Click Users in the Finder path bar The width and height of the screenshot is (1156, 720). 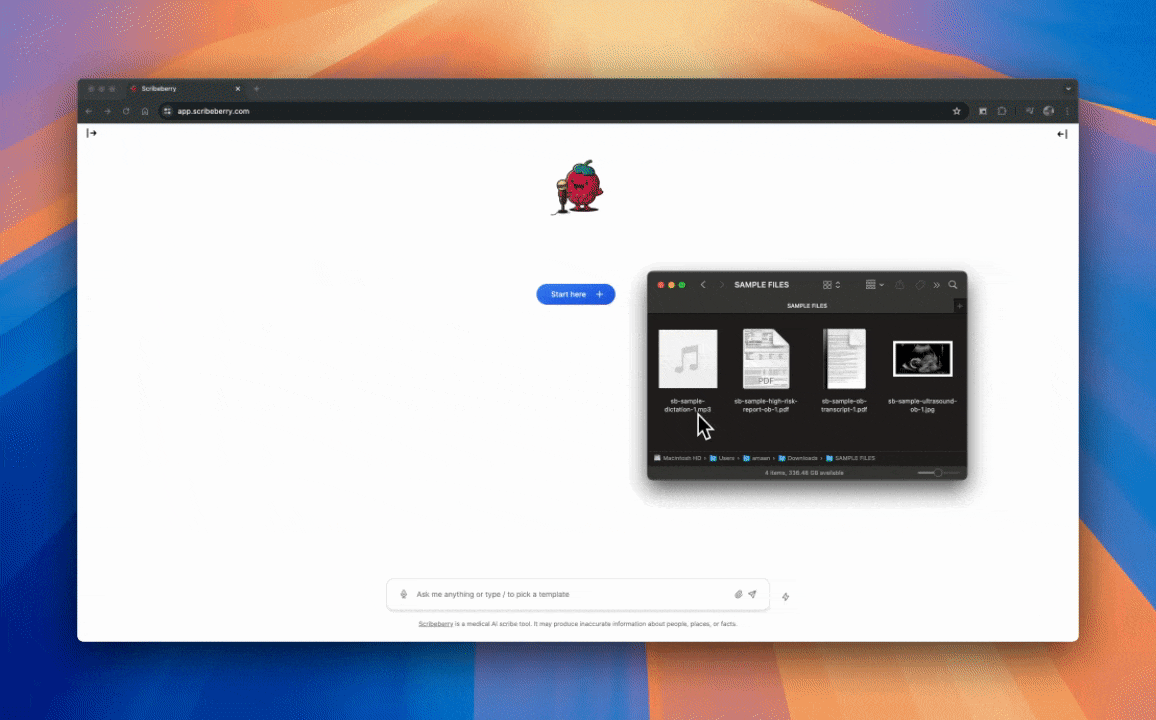click(x=722, y=458)
